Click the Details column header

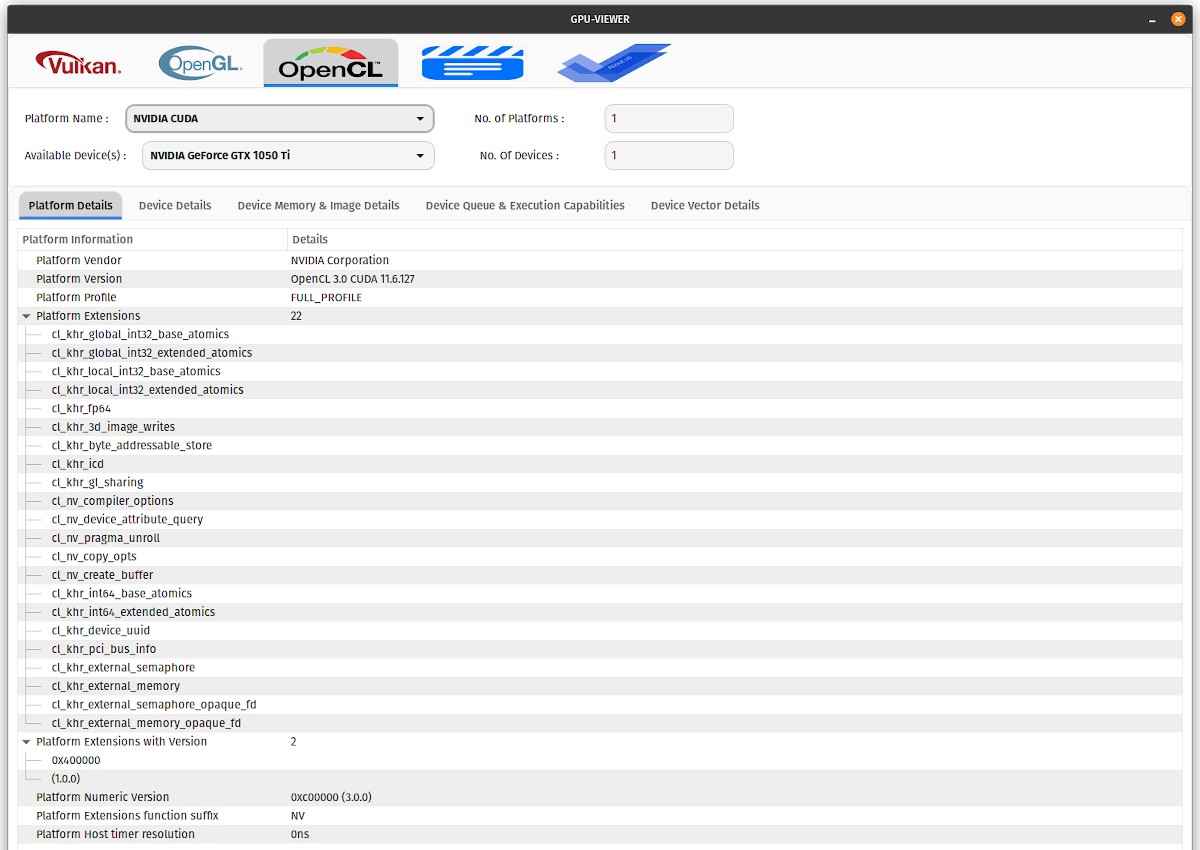pos(735,239)
